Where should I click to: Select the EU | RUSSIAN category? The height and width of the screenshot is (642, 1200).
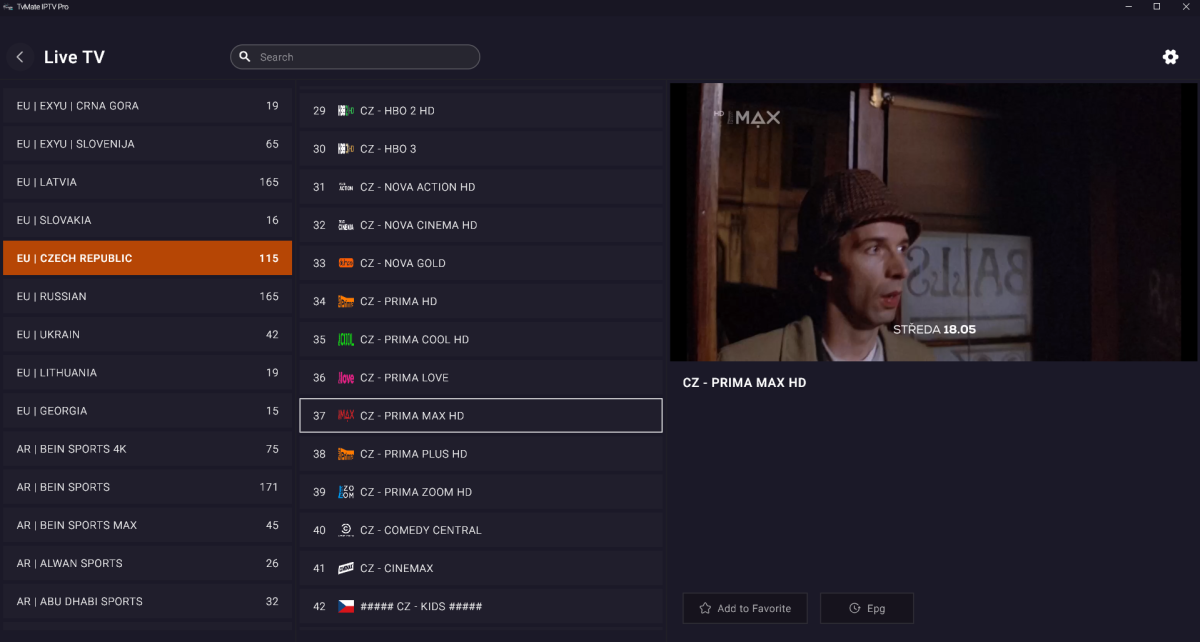[147, 296]
